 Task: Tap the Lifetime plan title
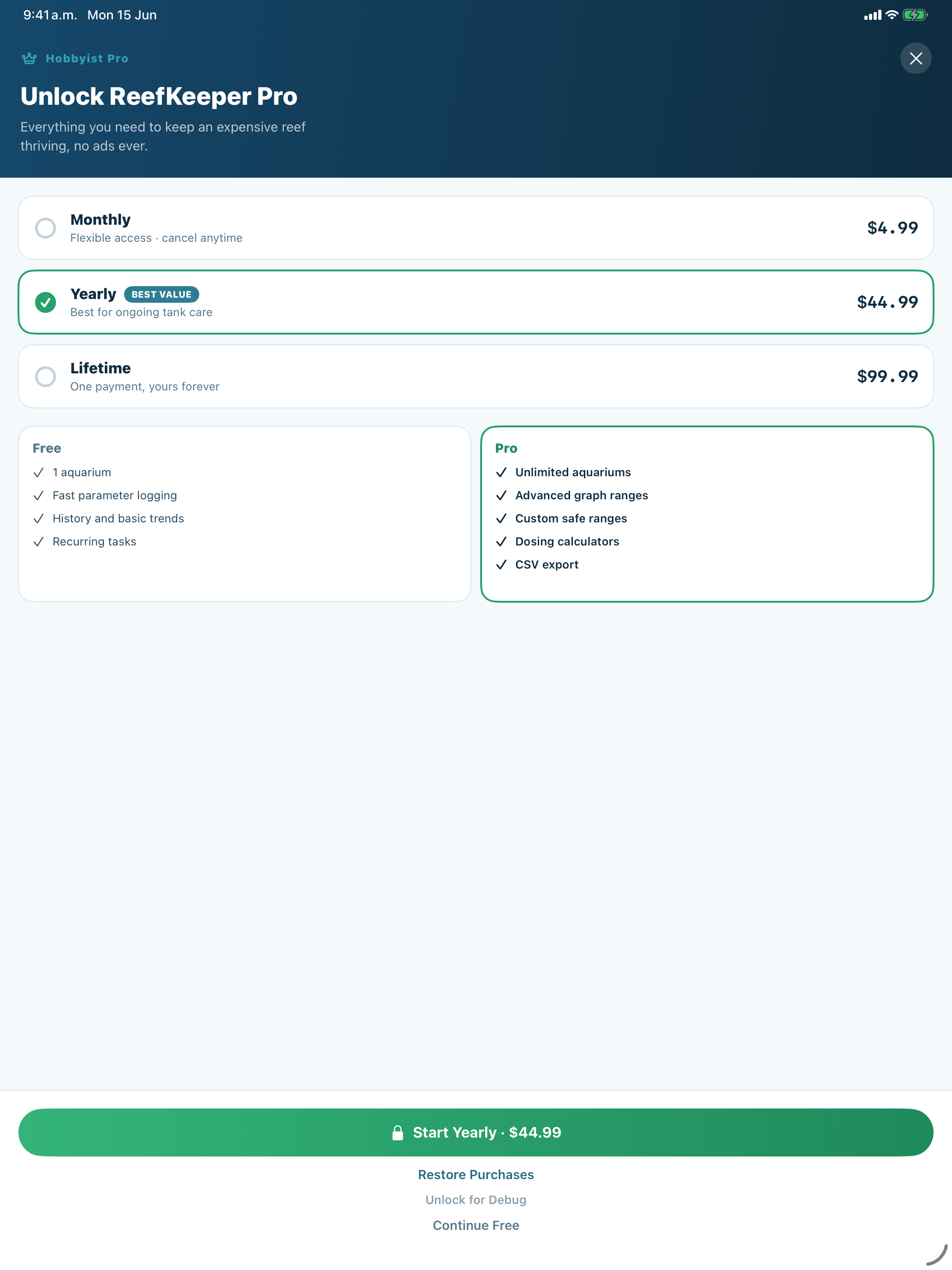(101, 368)
